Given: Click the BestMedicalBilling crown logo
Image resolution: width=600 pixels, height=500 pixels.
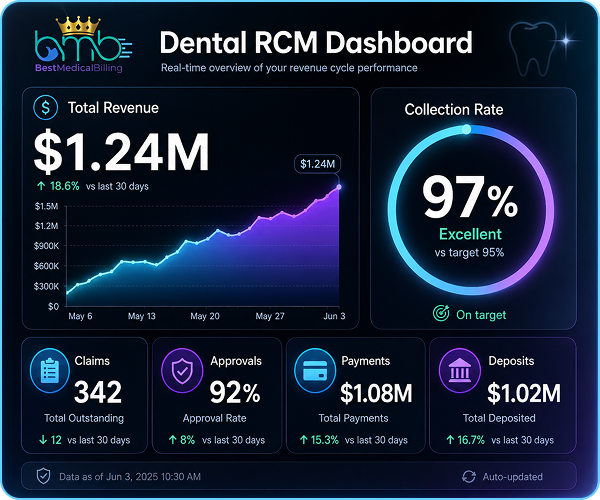Looking at the screenshot, I should coord(82,44).
